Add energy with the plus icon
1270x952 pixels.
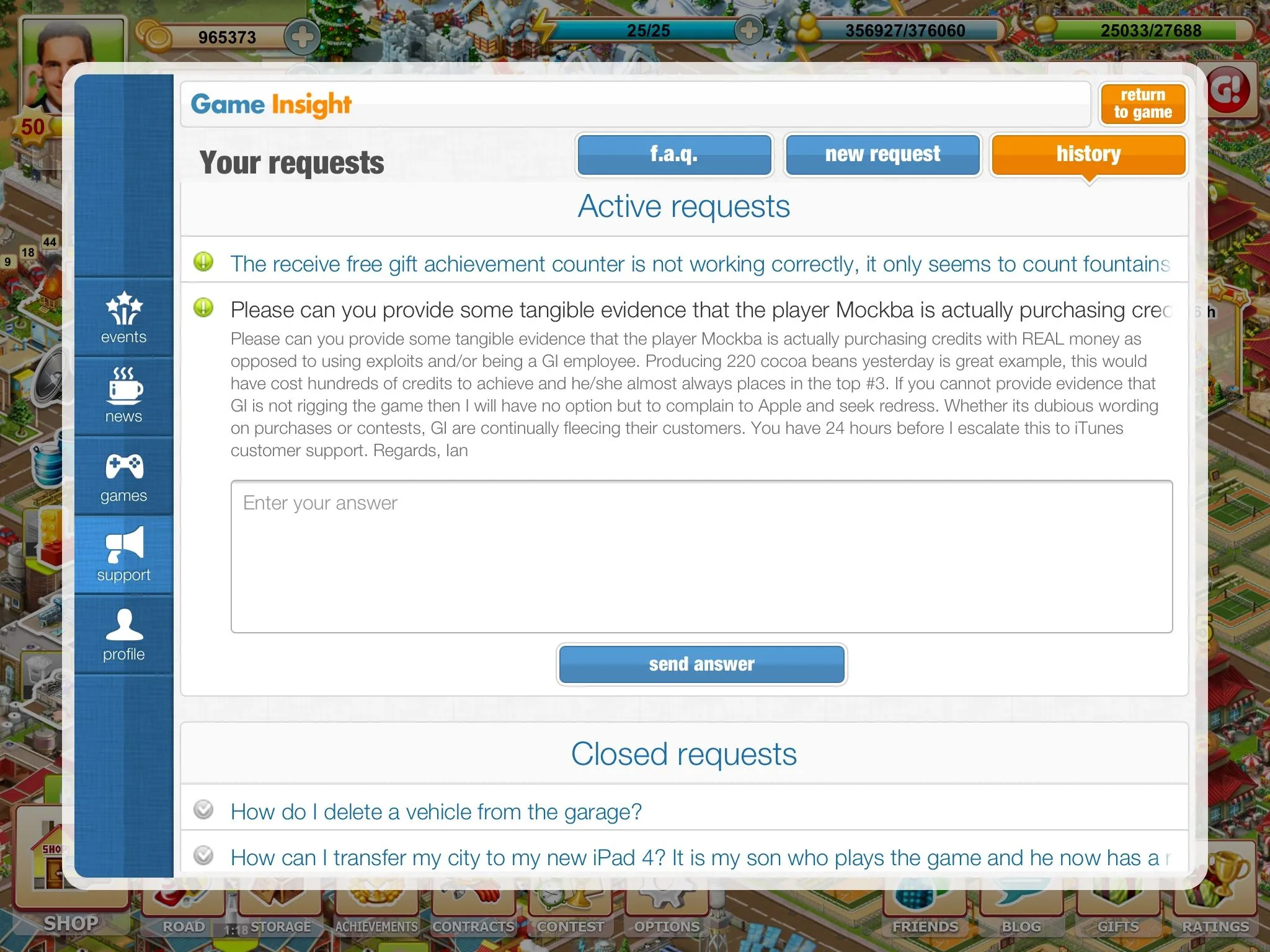coord(748,29)
